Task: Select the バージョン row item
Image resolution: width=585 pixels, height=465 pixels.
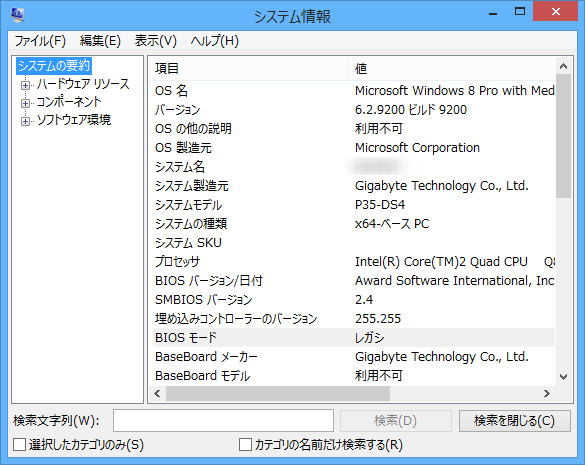Action: [x=354, y=110]
